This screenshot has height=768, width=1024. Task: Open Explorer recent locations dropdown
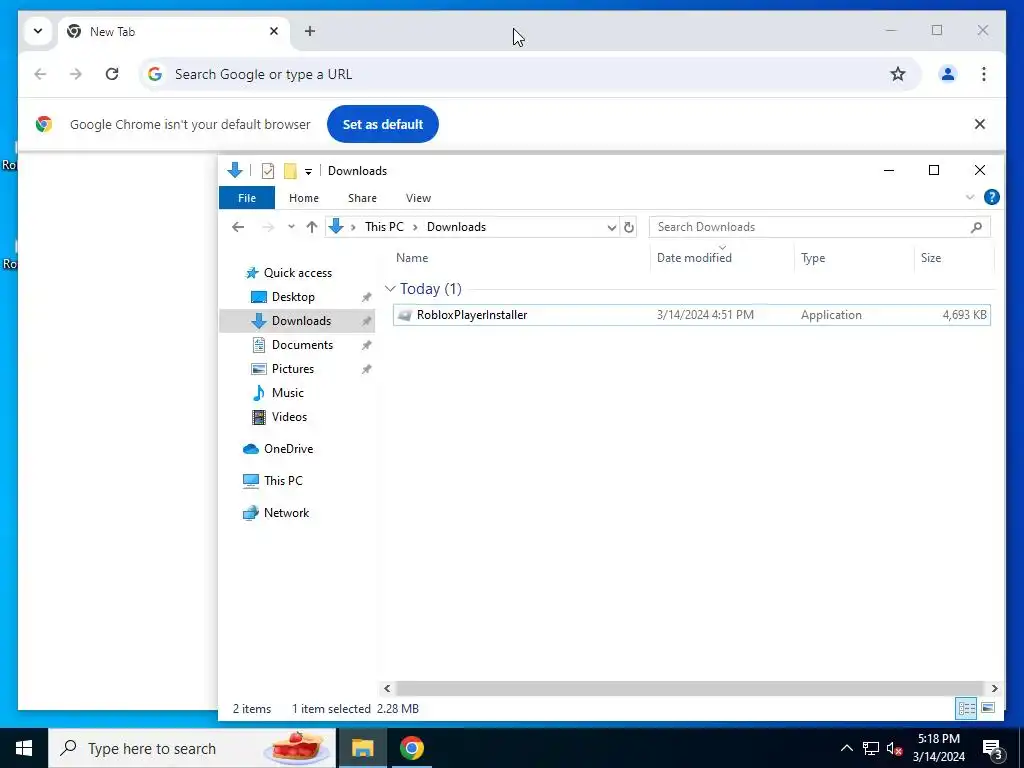coord(291,227)
